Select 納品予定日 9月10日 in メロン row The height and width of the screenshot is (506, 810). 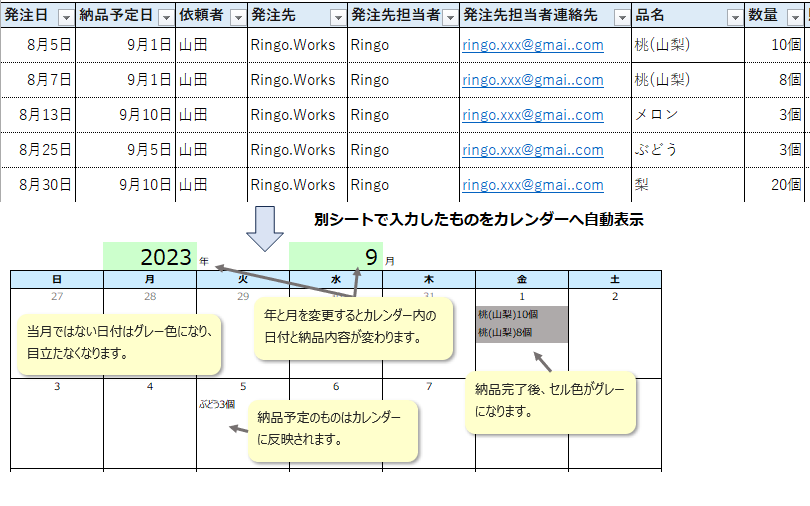pyautogui.click(x=126, y=115)
